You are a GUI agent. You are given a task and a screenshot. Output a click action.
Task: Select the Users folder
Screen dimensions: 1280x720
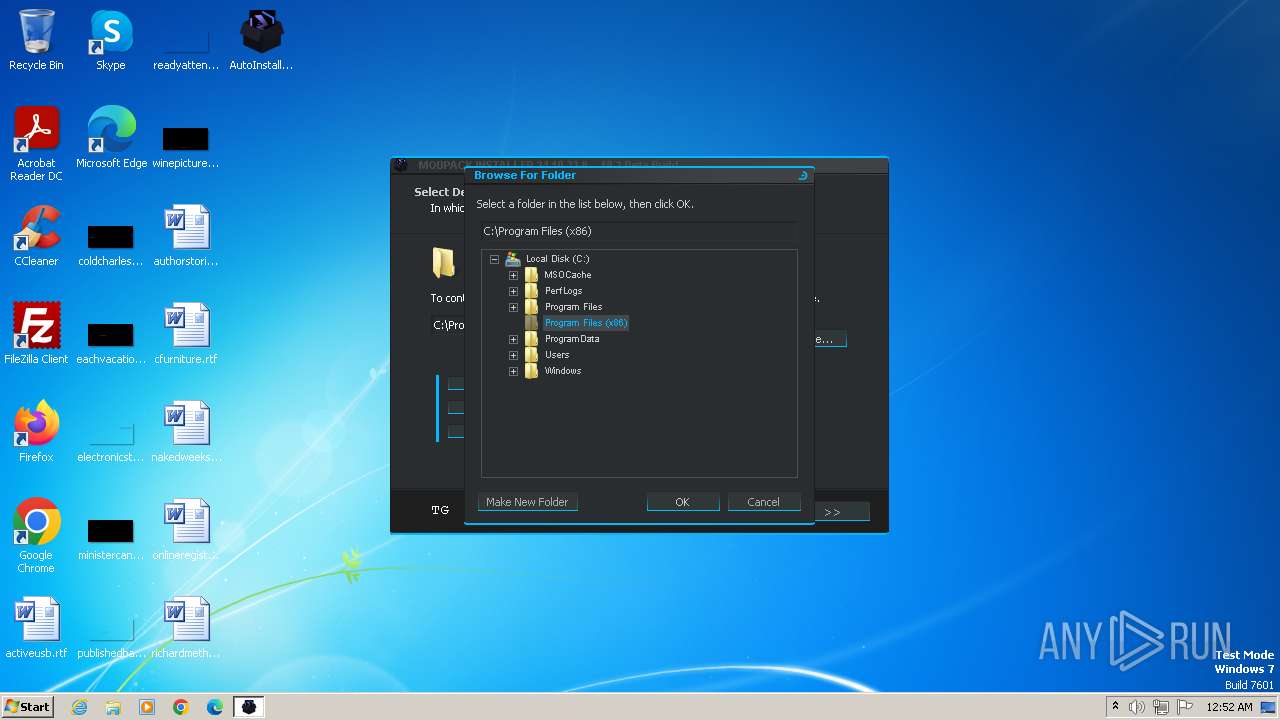pyautogui.click(x=557, y=355)
